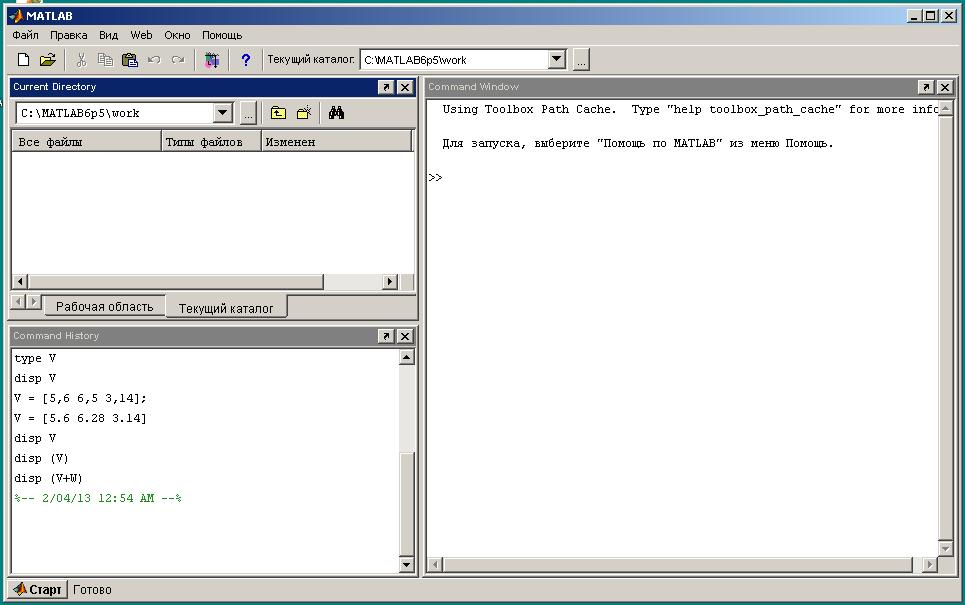Image resolution: width=965 pixels, height=605 pixels.
Task: Click the New file icon in toolbar
Action: (x=23, y=60)
